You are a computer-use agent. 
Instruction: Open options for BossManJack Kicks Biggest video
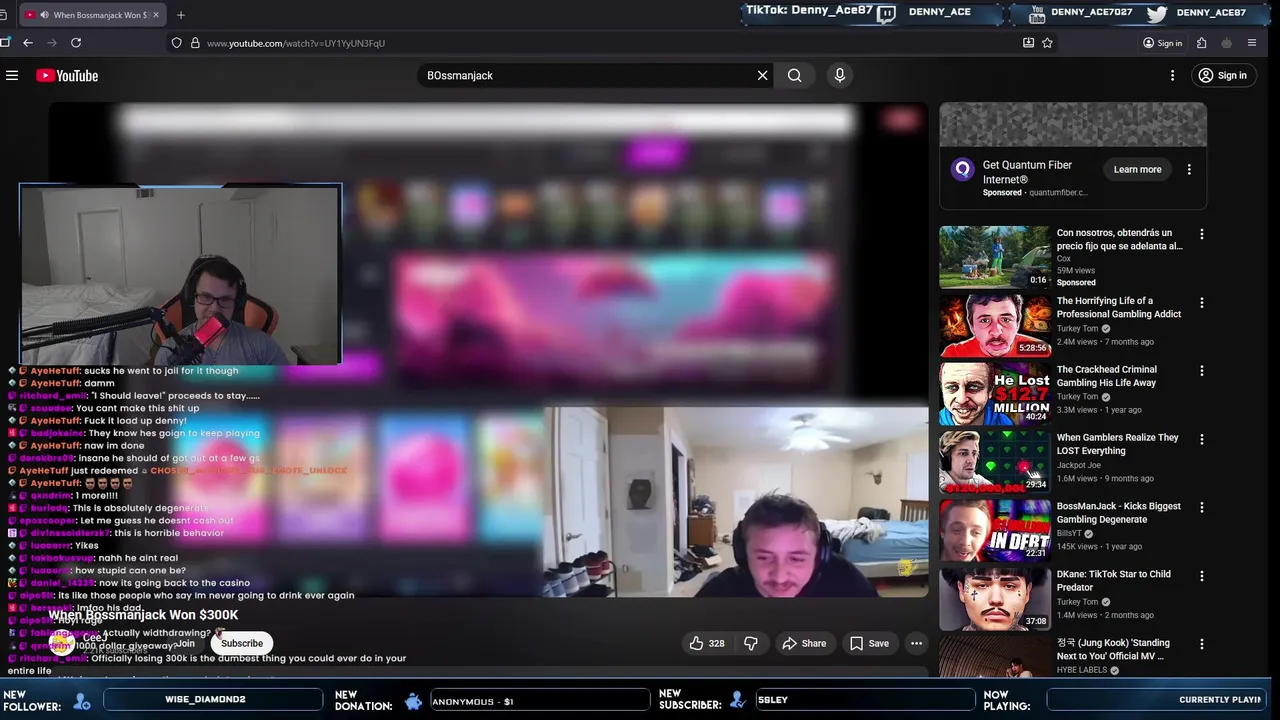click(1202, 508)
